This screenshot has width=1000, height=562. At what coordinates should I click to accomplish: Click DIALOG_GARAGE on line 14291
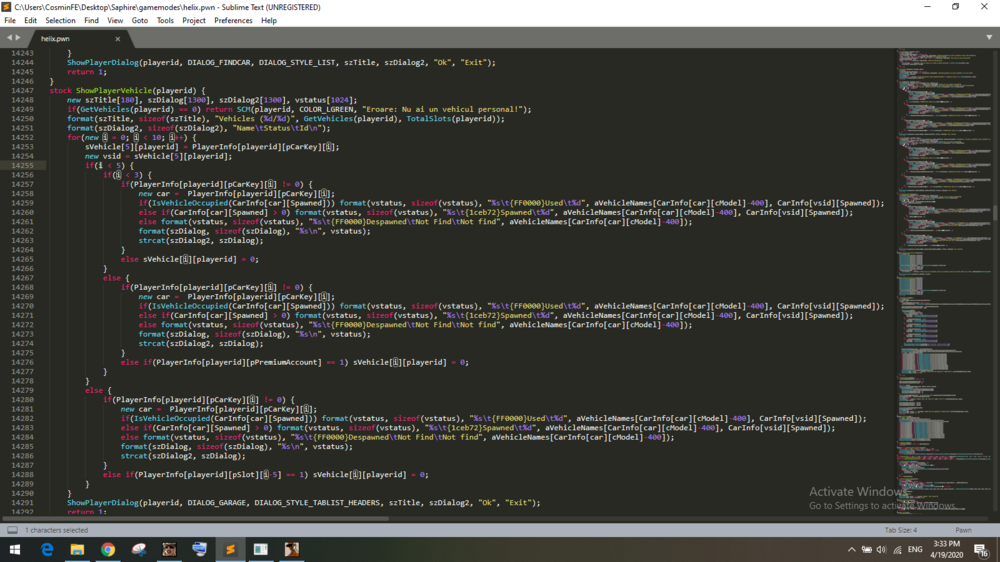click(x=216, y=503)
